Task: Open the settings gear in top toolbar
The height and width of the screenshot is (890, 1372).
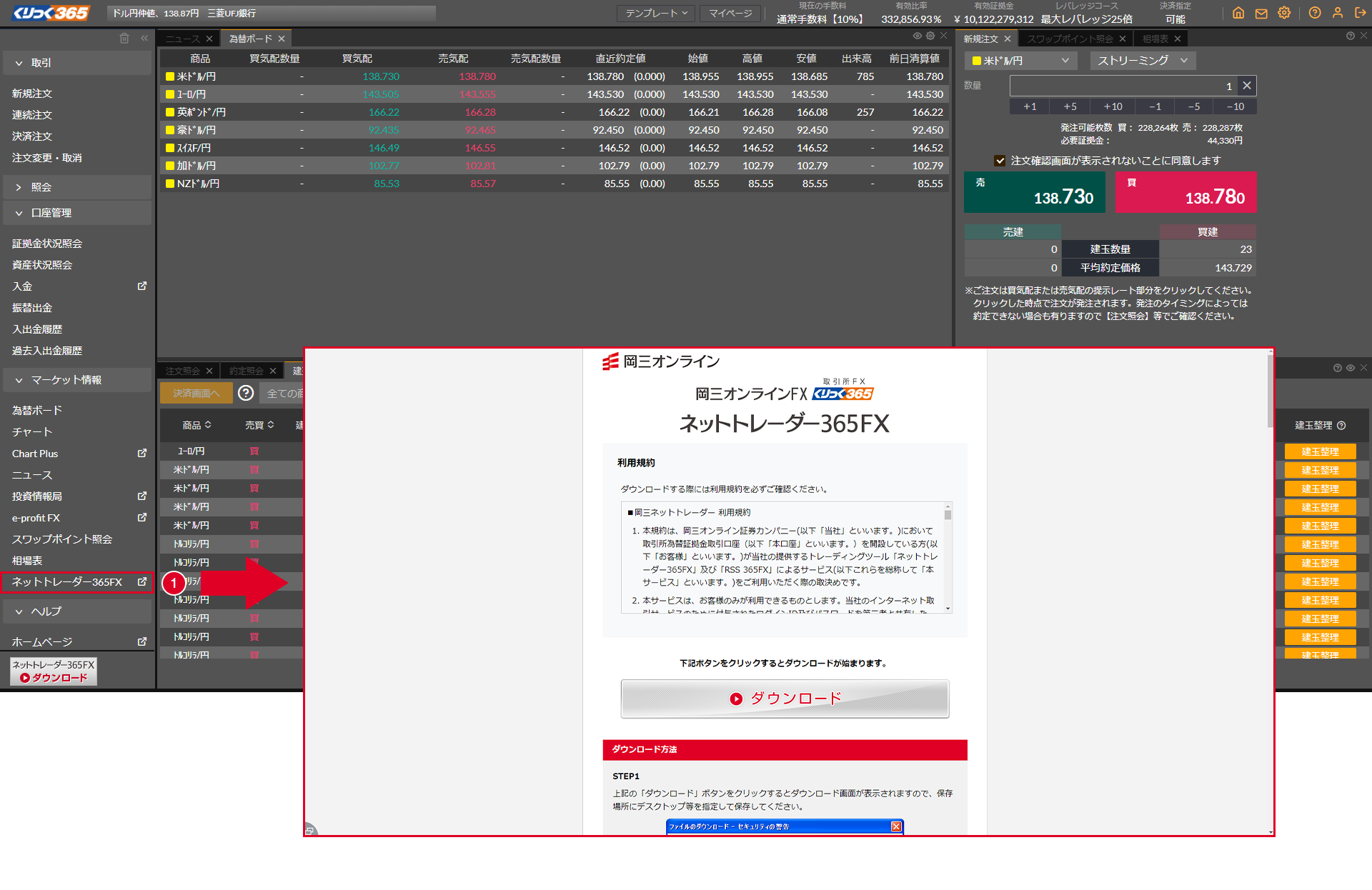Action: pyautogui.click(x=1284, y=13)
